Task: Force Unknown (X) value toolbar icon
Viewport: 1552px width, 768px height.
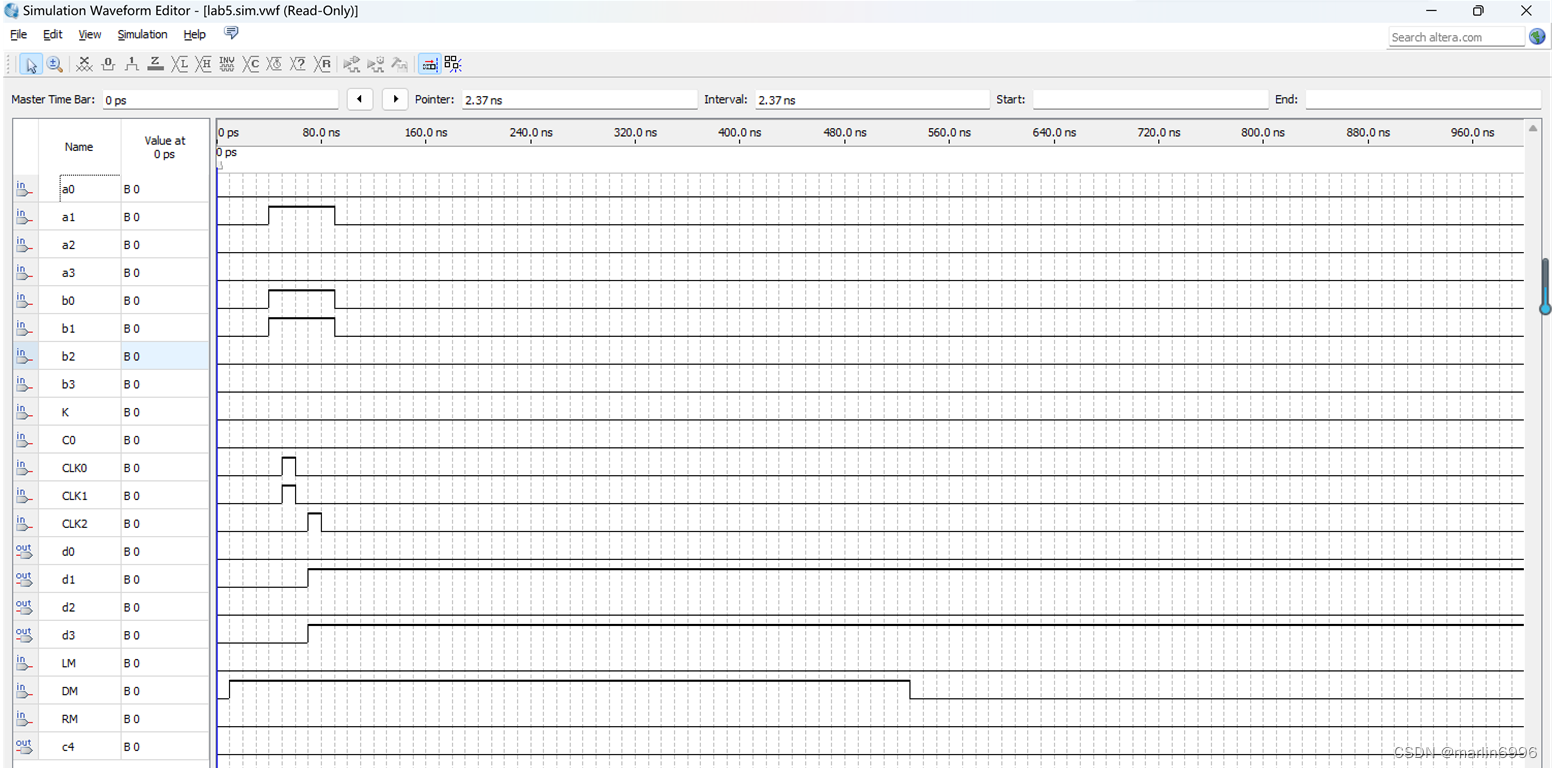Action: [84, 64]
